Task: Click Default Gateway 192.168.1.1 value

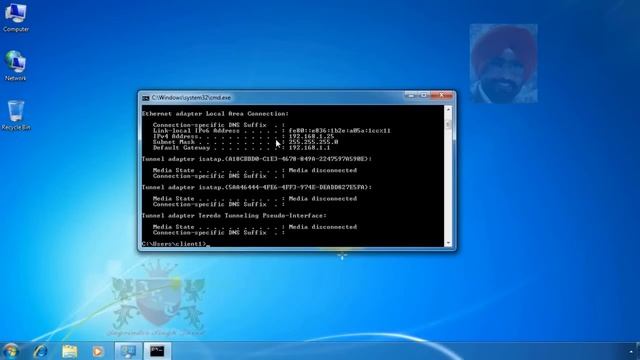Action: tap(309, 148)
